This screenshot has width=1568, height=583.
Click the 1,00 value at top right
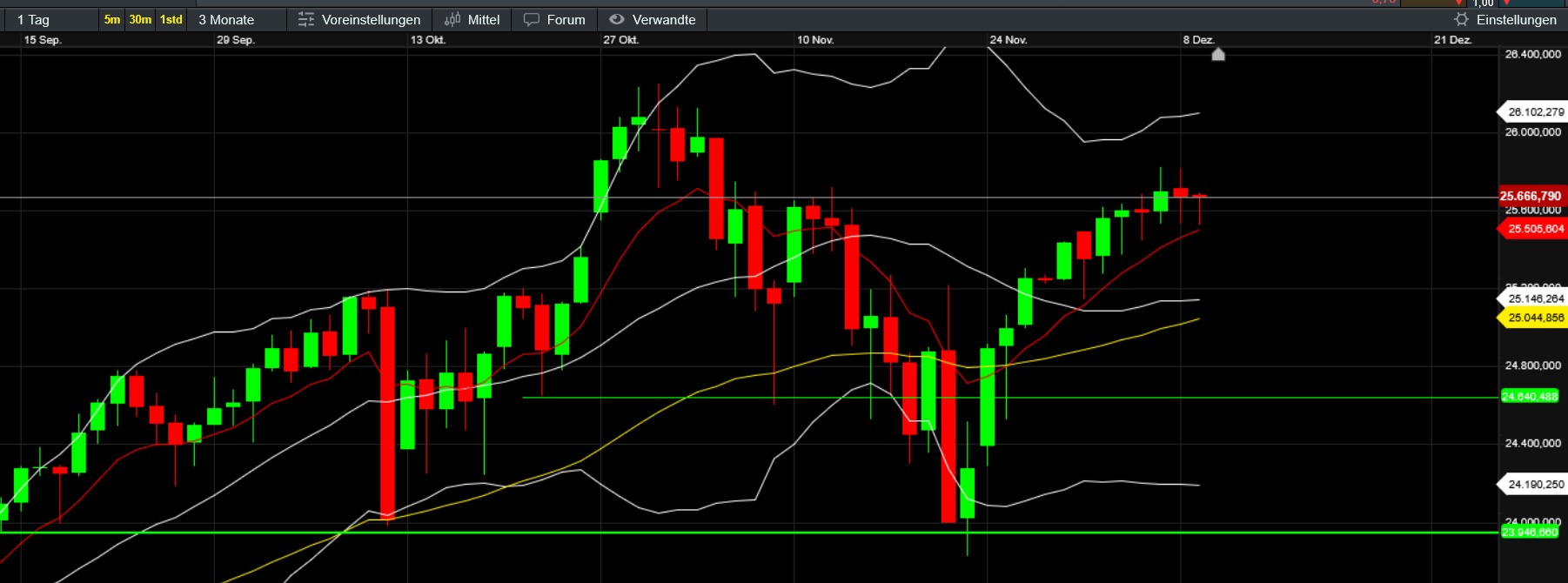(1483, 3)
